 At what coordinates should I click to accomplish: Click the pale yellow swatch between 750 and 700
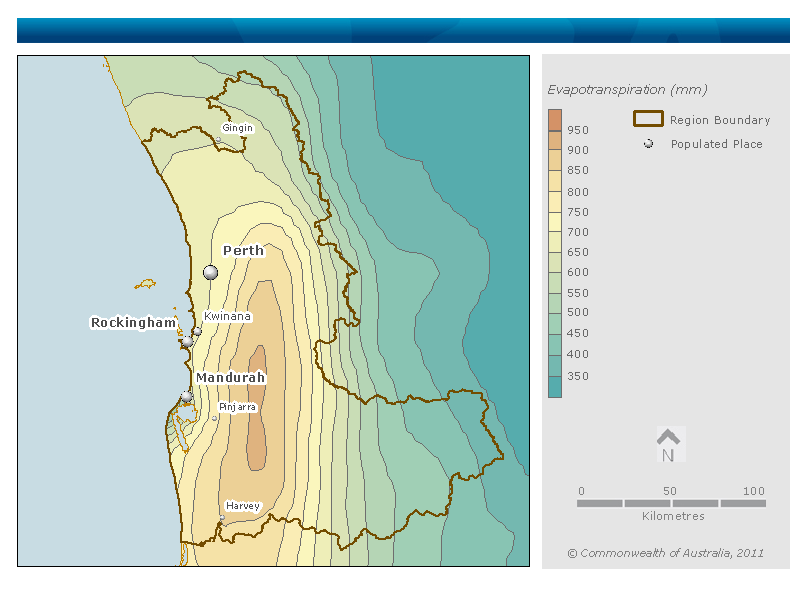[555, 222]
